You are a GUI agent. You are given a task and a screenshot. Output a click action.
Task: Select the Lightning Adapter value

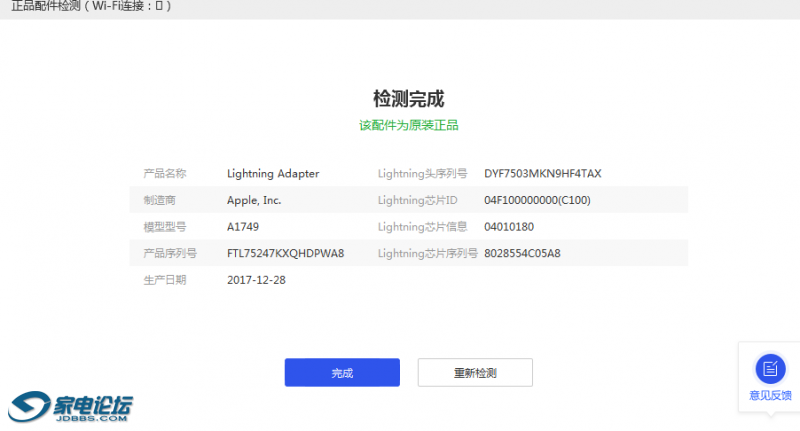(273, 173)
